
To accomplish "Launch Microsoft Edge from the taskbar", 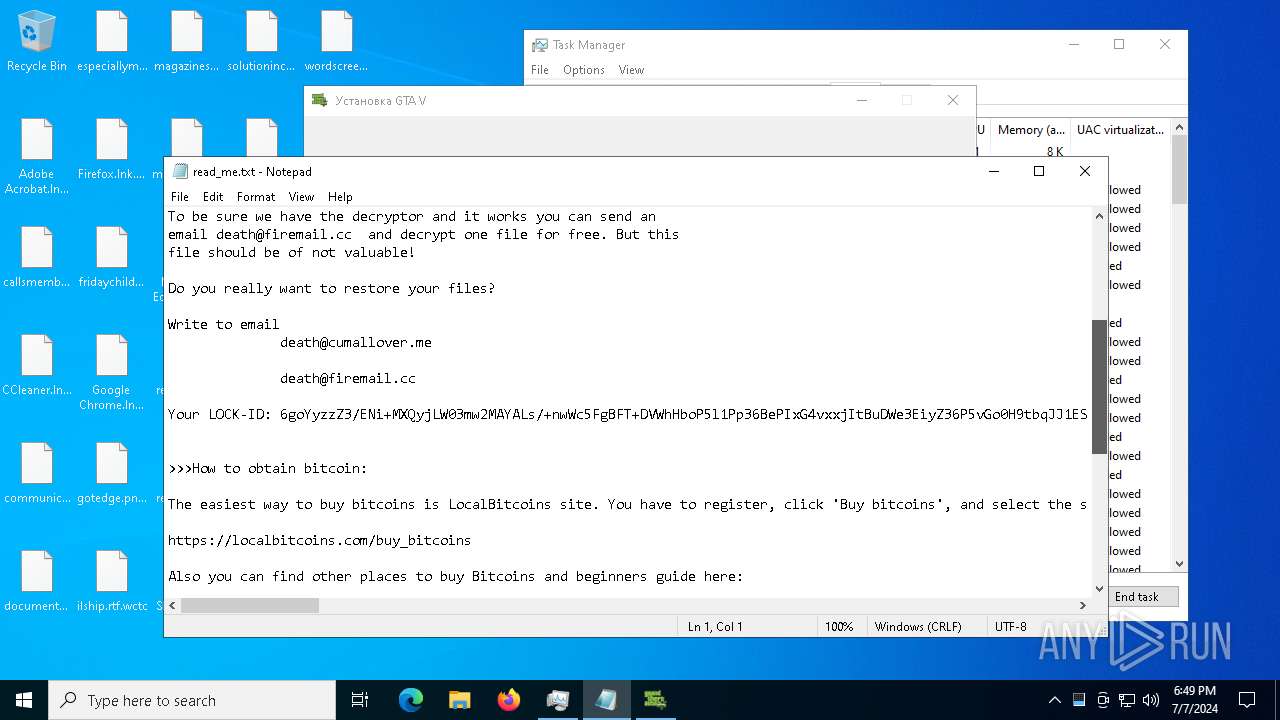I will coord(410,700).
